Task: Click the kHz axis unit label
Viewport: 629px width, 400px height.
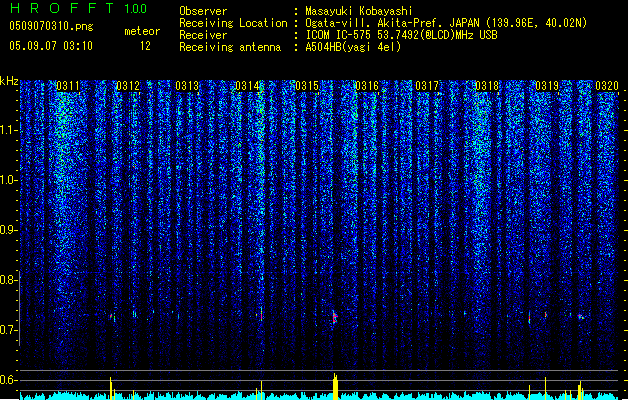Action: [9, 81]
